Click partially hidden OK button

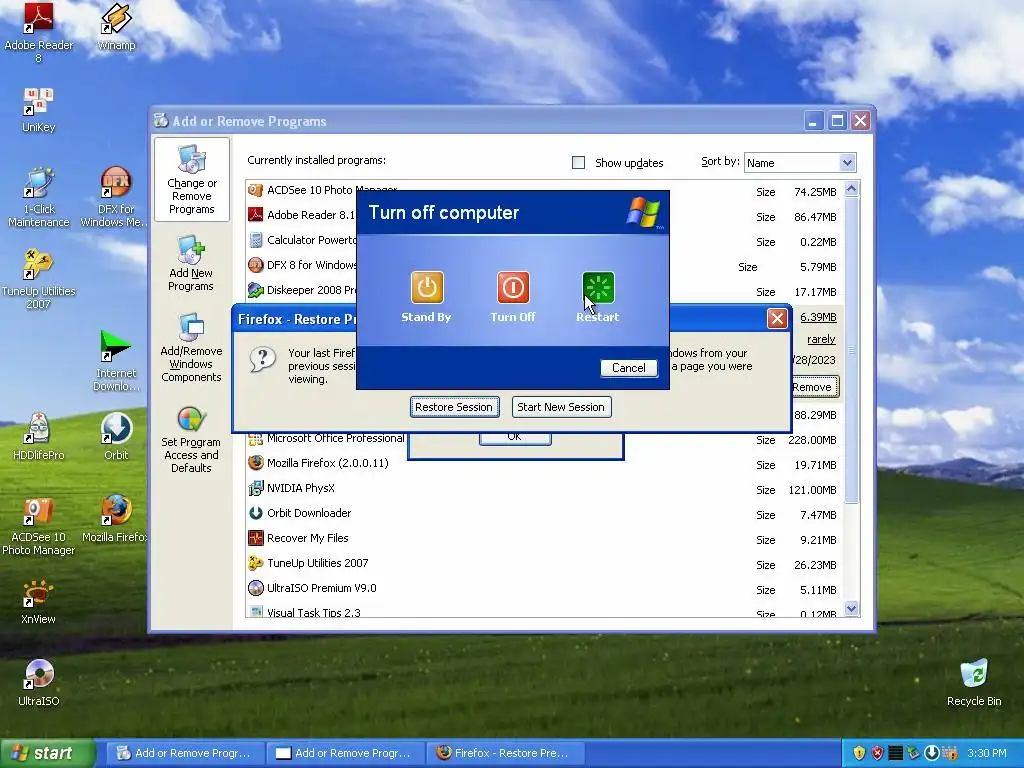pos(515,438)
